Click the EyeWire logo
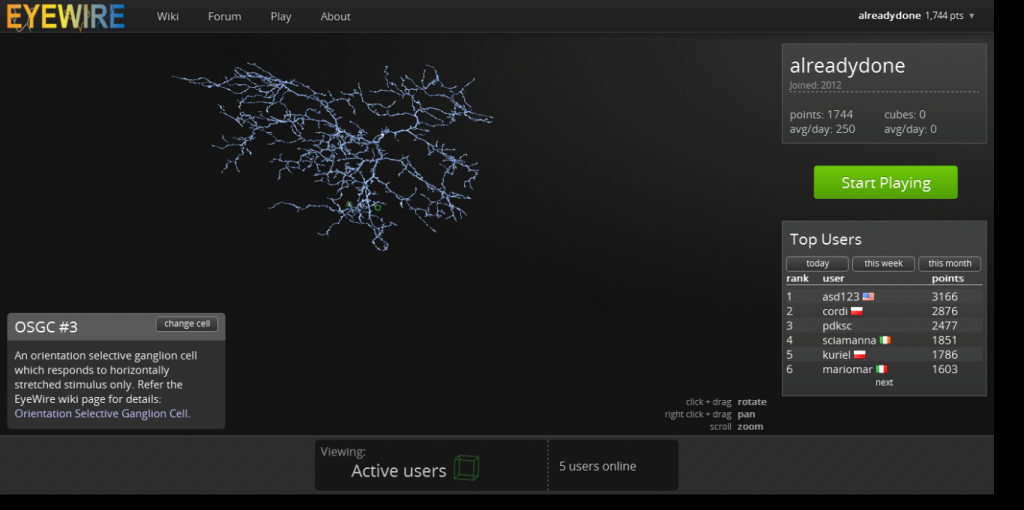The image size is (1024, 510). pos(66,16)
